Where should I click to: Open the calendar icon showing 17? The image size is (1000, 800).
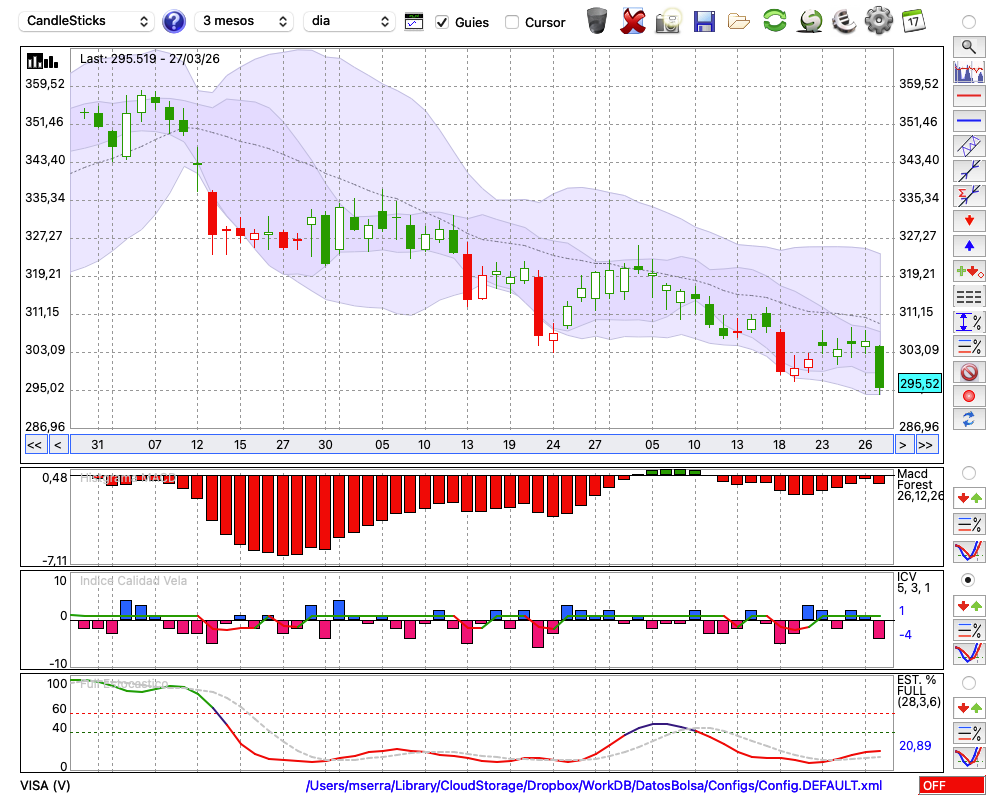(912, 21)
